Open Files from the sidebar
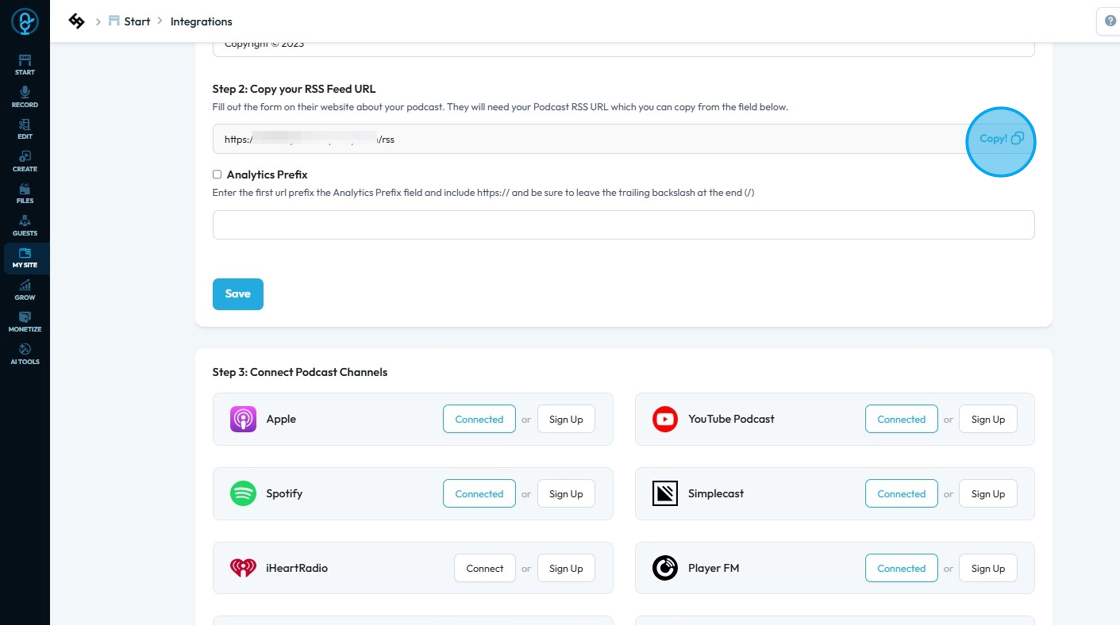The image size is (1120, 625). 25,193
